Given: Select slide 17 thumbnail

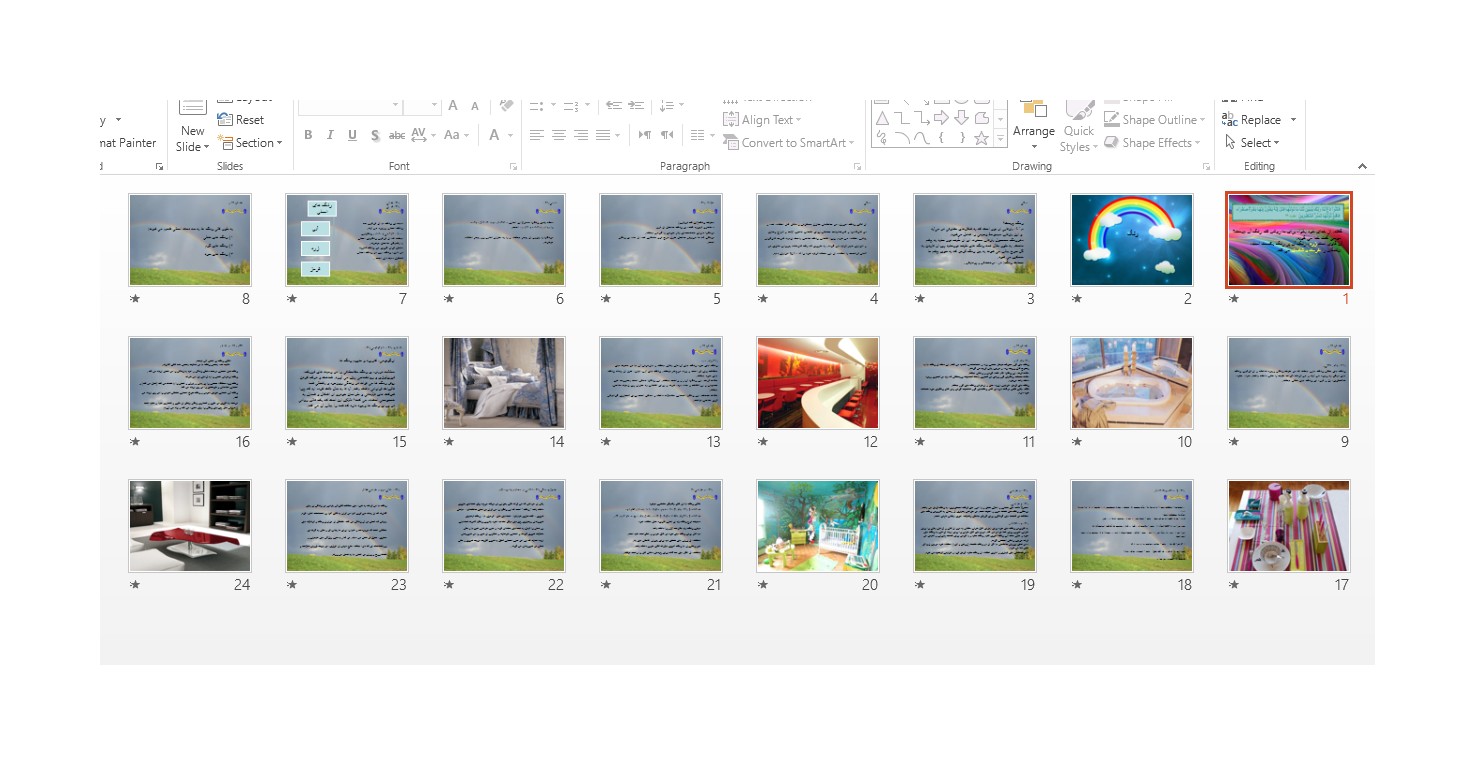Looking at the screenshot, I should [1289, 526].
